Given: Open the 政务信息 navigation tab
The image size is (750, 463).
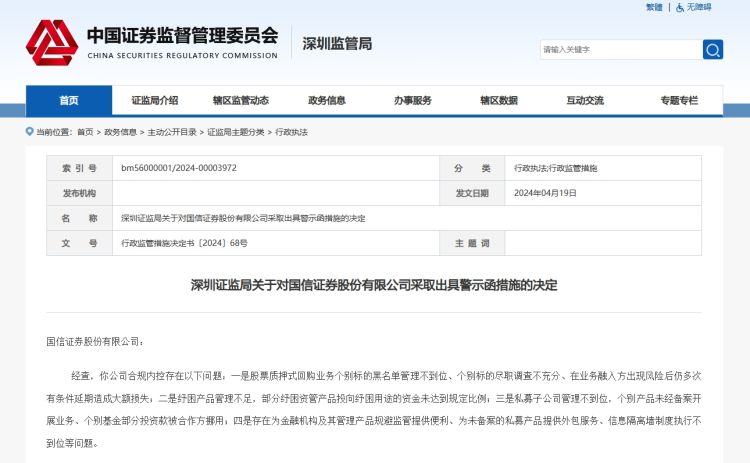Looking at the screenshot, I should point(327,100).
